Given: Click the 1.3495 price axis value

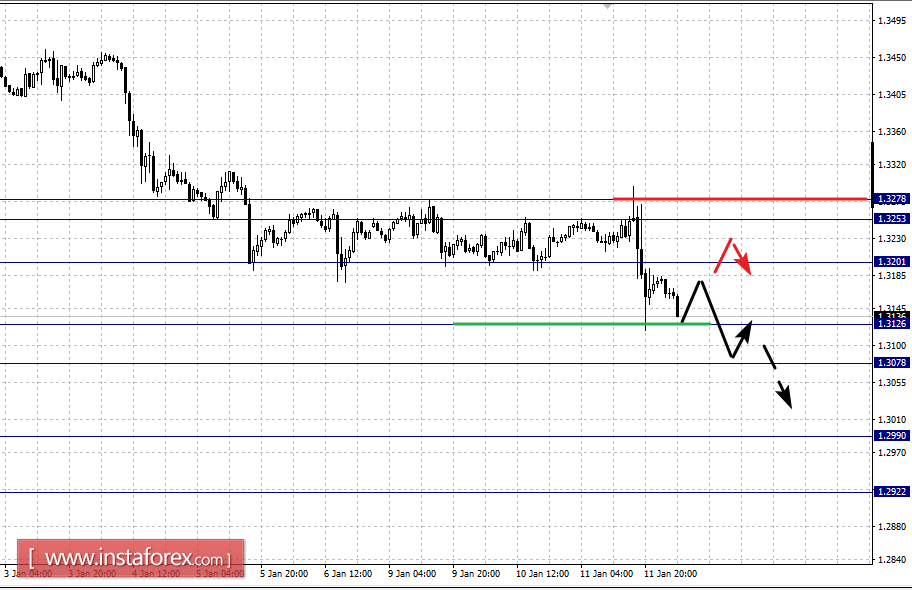Looking at the screenshot, I should pyautogui.click(x=892, y=21).
